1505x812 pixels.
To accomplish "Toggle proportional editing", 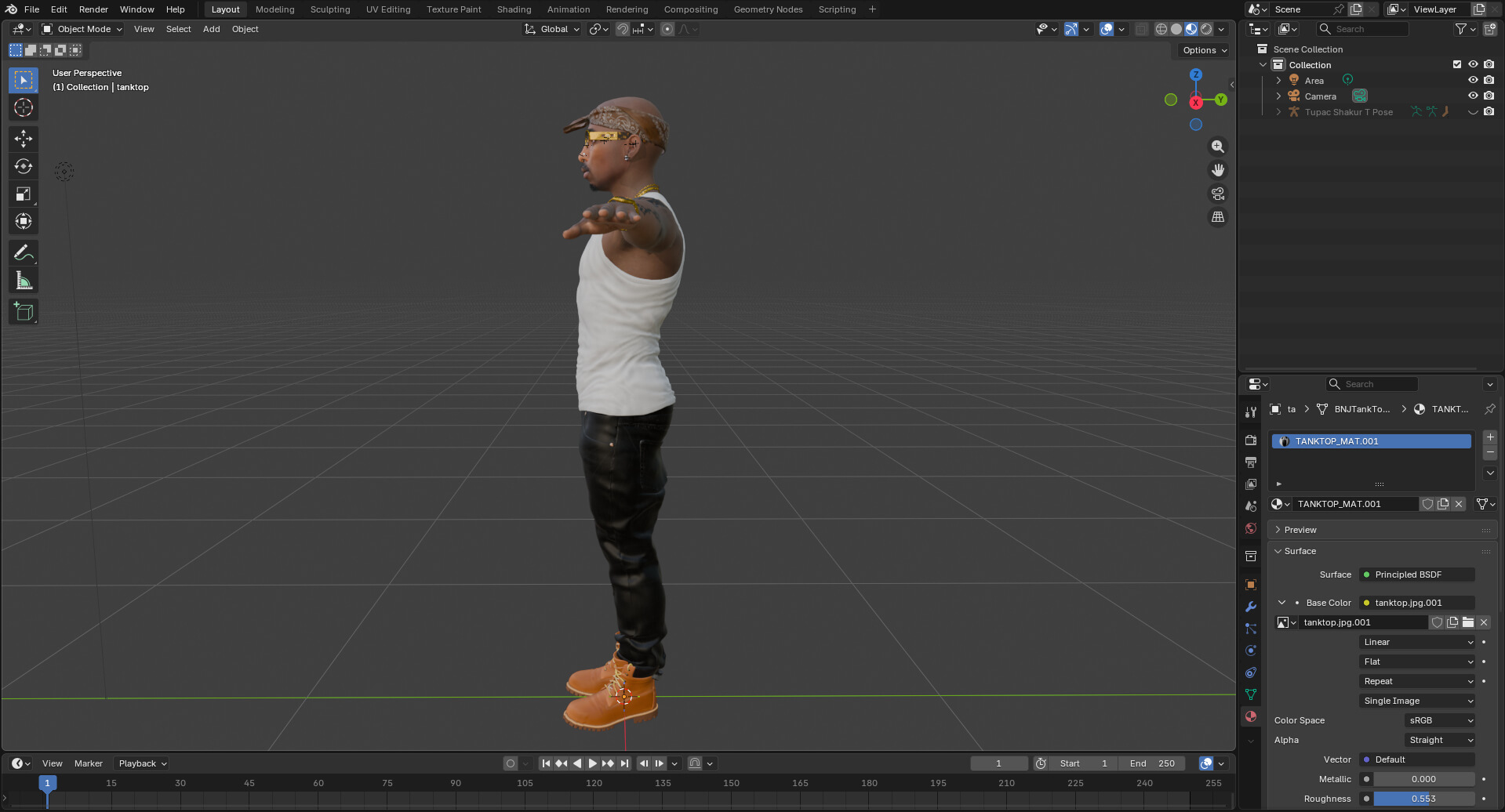I will (x=667, y=29).
